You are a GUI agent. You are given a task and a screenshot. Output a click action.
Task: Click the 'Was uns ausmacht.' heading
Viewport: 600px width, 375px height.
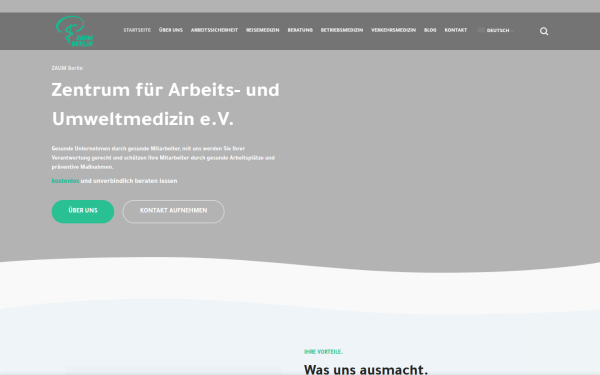pyautogui.click(x=366, y=369)
